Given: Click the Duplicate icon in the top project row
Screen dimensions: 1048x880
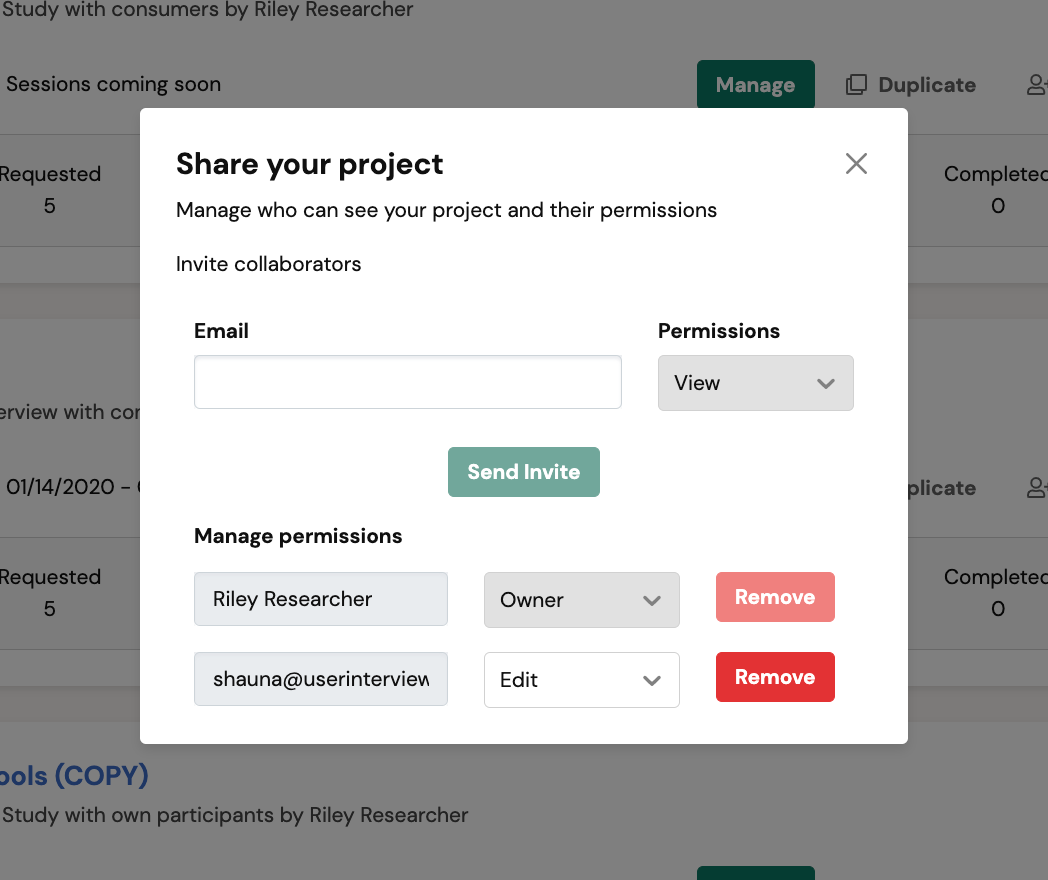Looking at the screenshot, I should pos(857,85).
